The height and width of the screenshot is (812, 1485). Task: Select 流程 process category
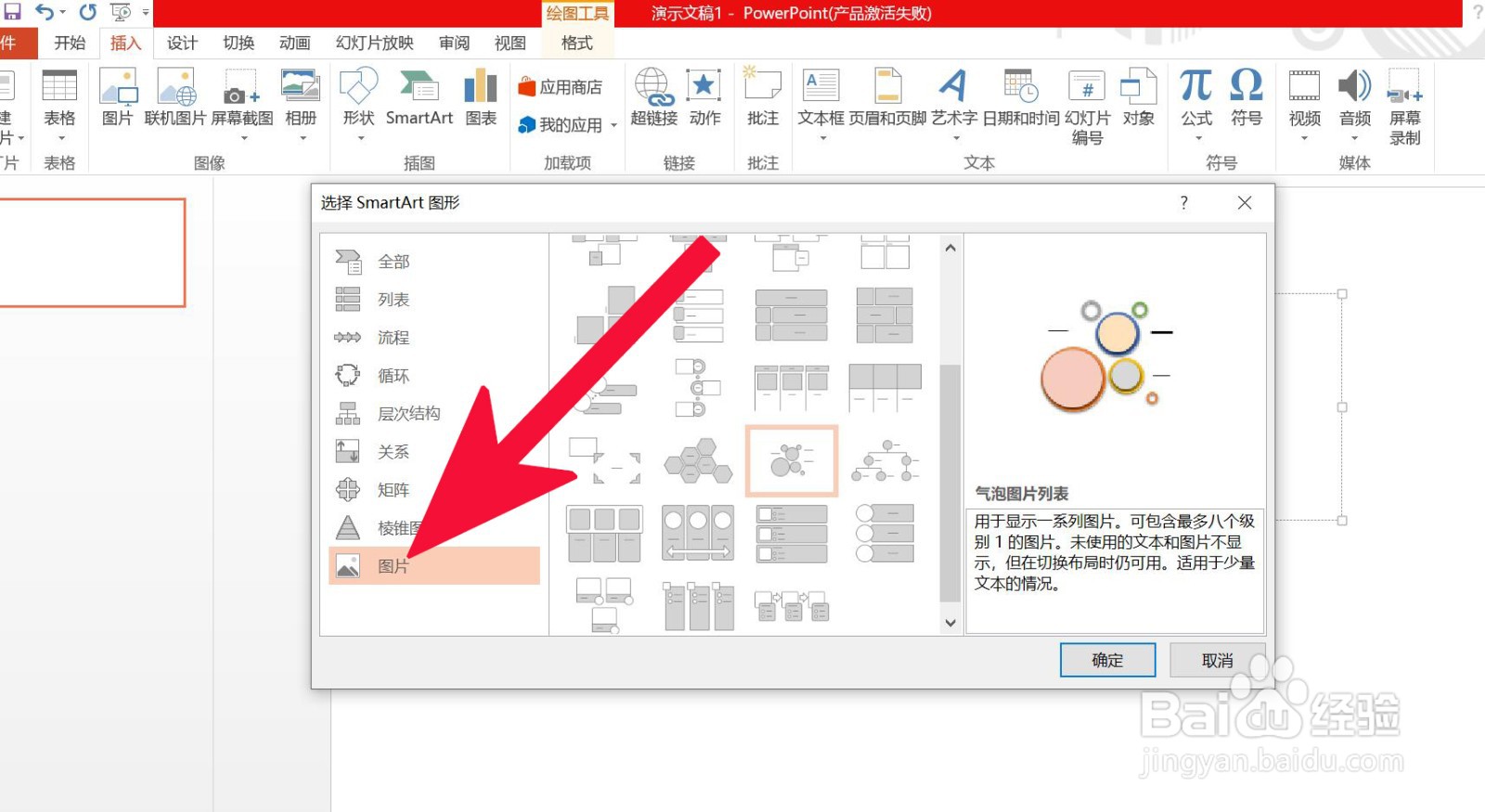434,338
